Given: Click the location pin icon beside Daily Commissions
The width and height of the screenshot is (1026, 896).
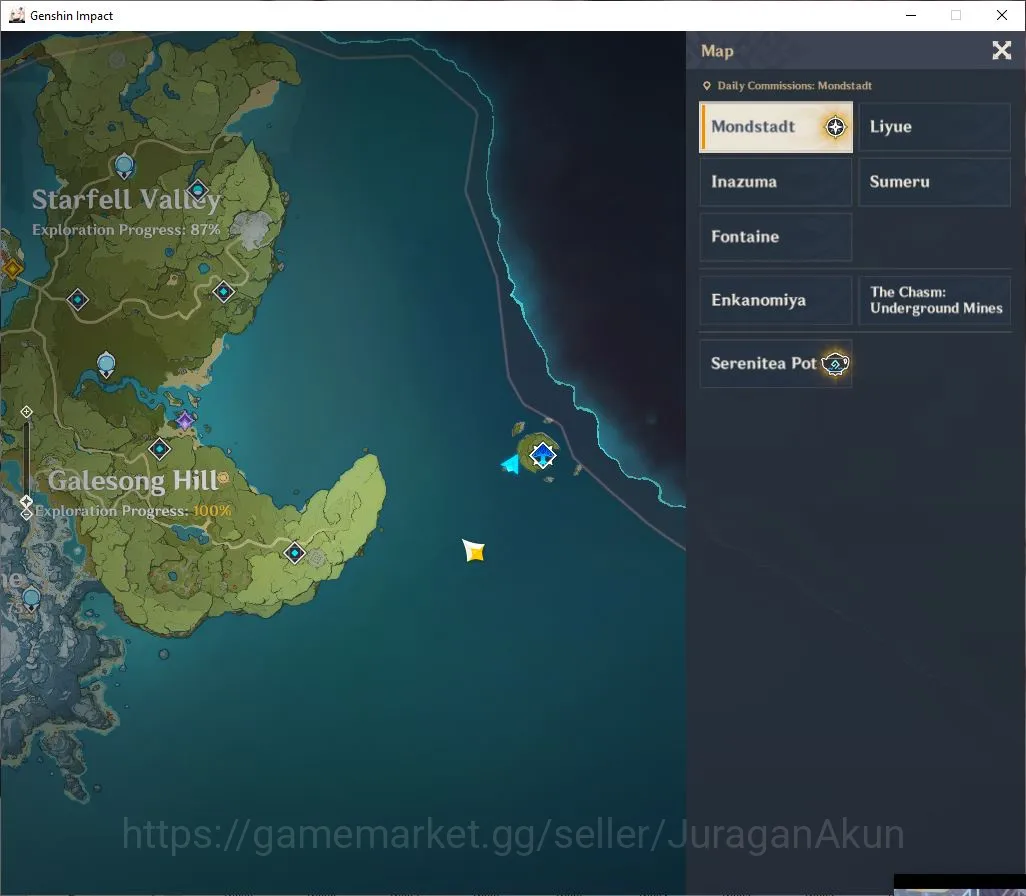Looking at the screenshot, I should click(707, 86).
